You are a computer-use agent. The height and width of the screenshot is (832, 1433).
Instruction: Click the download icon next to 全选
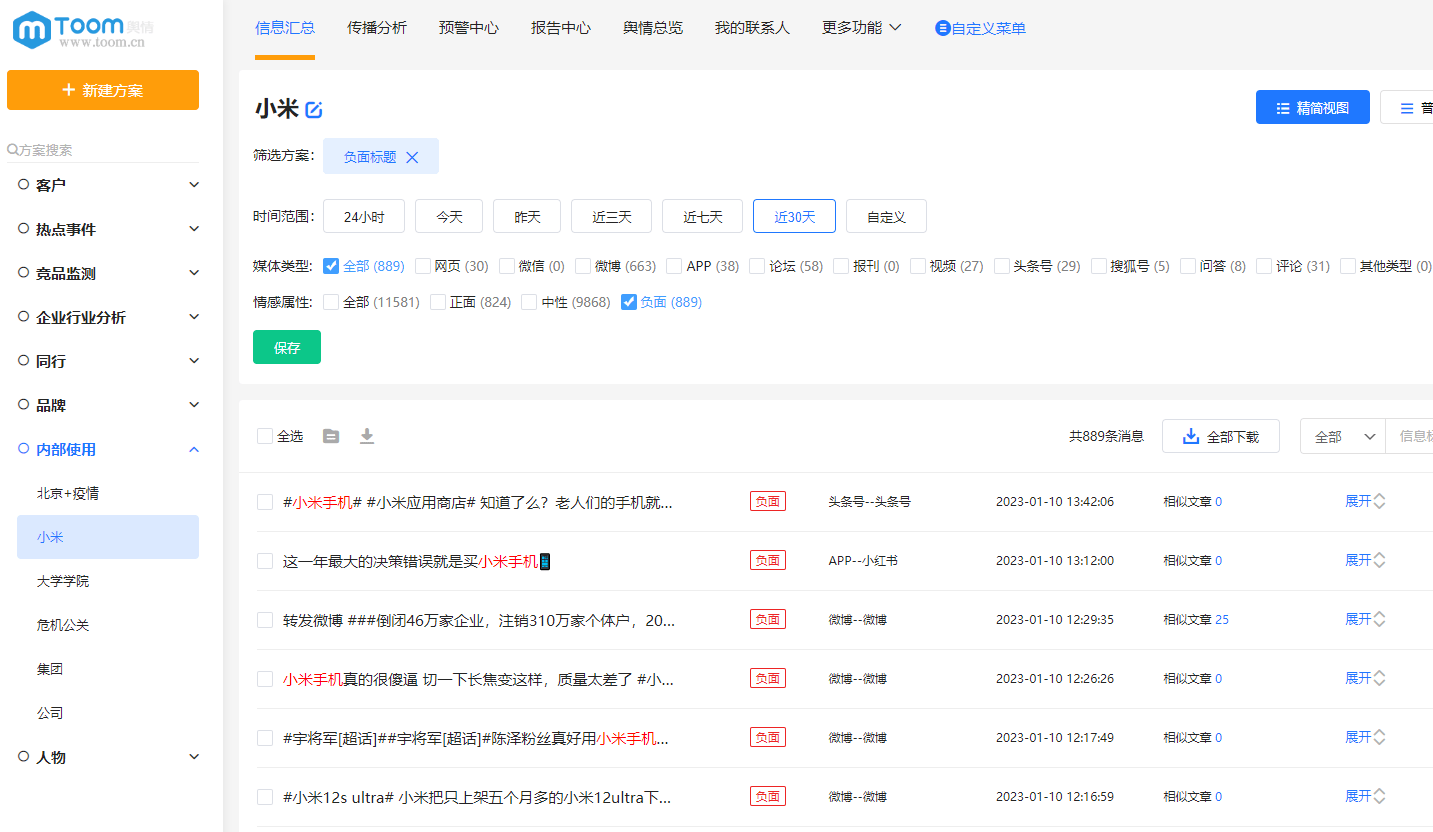coord(367,436)
